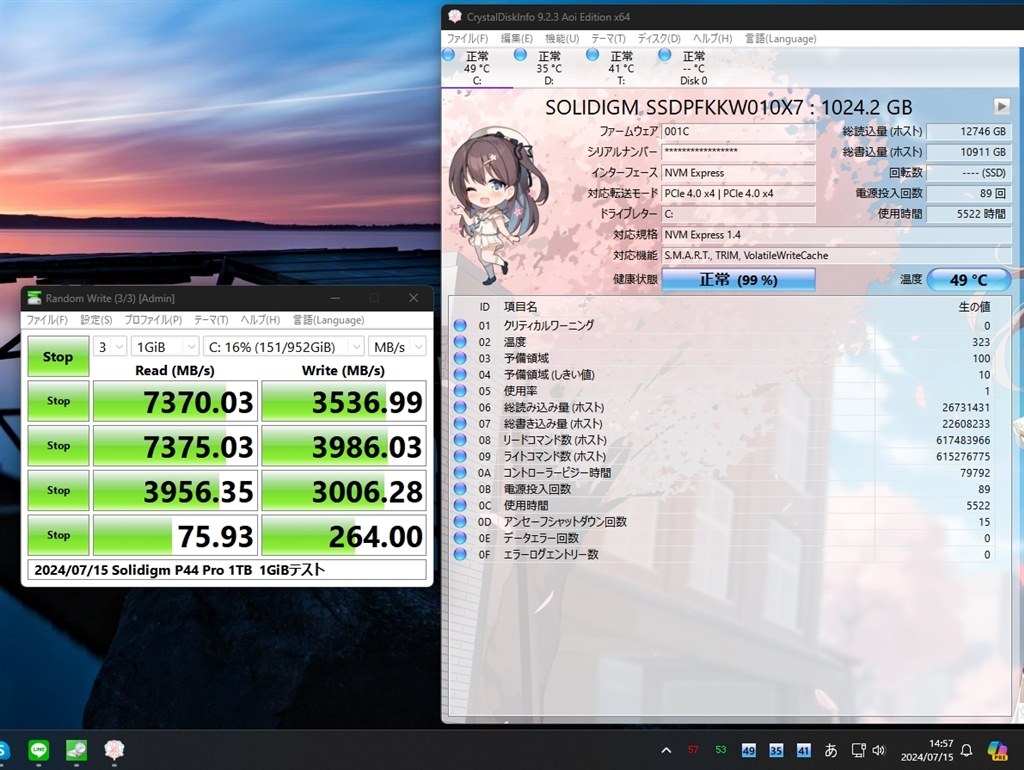Click next disk arrow button in CrystalDiskInfo
This screenshot has width=1024, height=770.
point(1001,106)
